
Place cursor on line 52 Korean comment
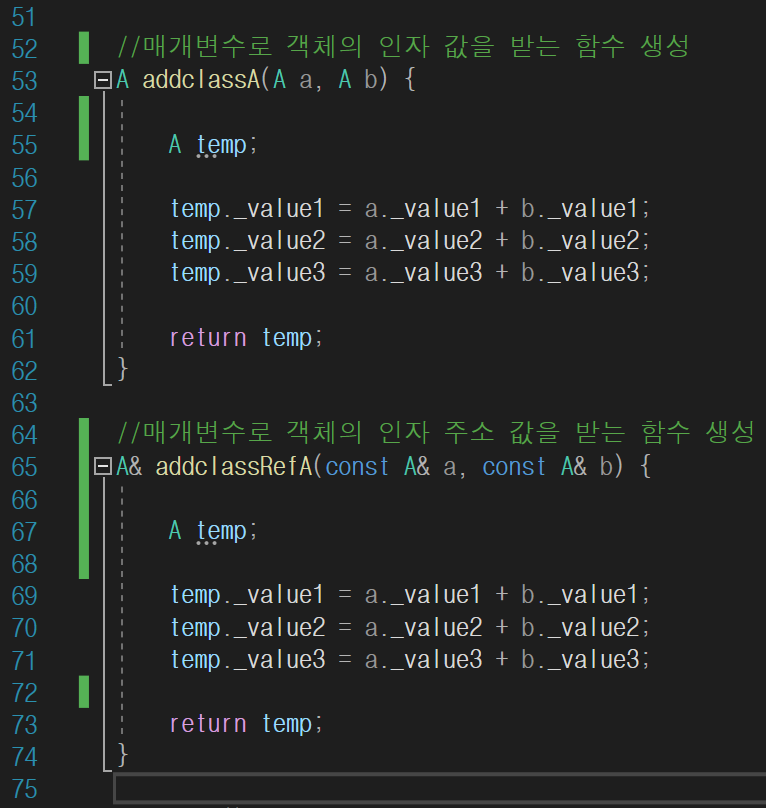(x=403, y=47)
